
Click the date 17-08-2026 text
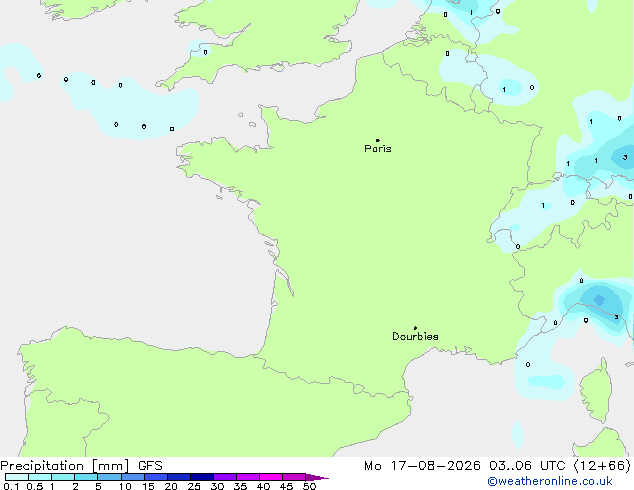(435, 466)
